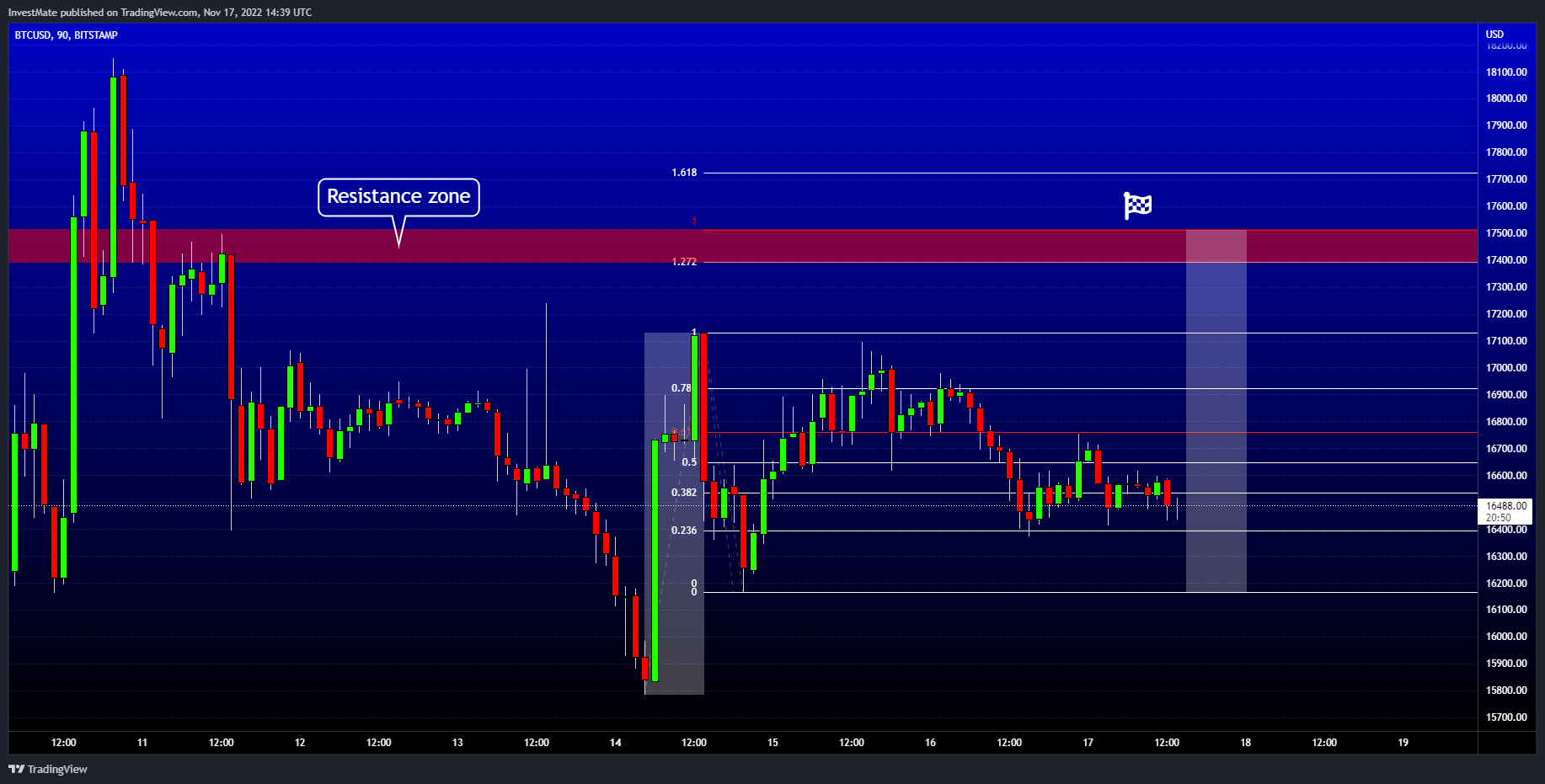Click the date 16 on time axis
Viewport: 1545px width, 784px height.
930,743
